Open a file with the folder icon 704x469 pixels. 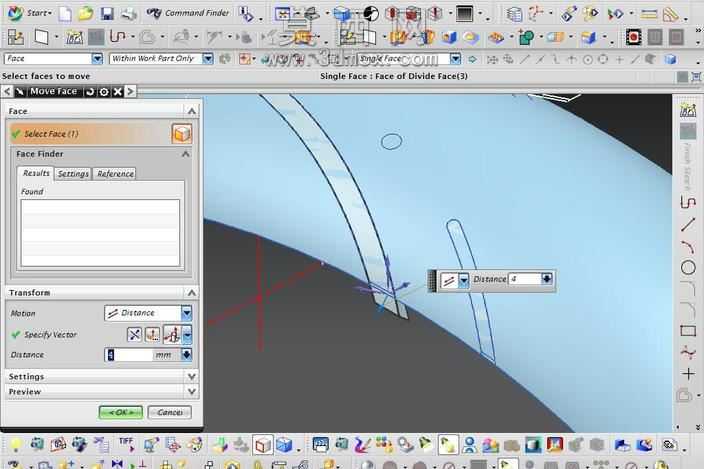click(85, 13)
